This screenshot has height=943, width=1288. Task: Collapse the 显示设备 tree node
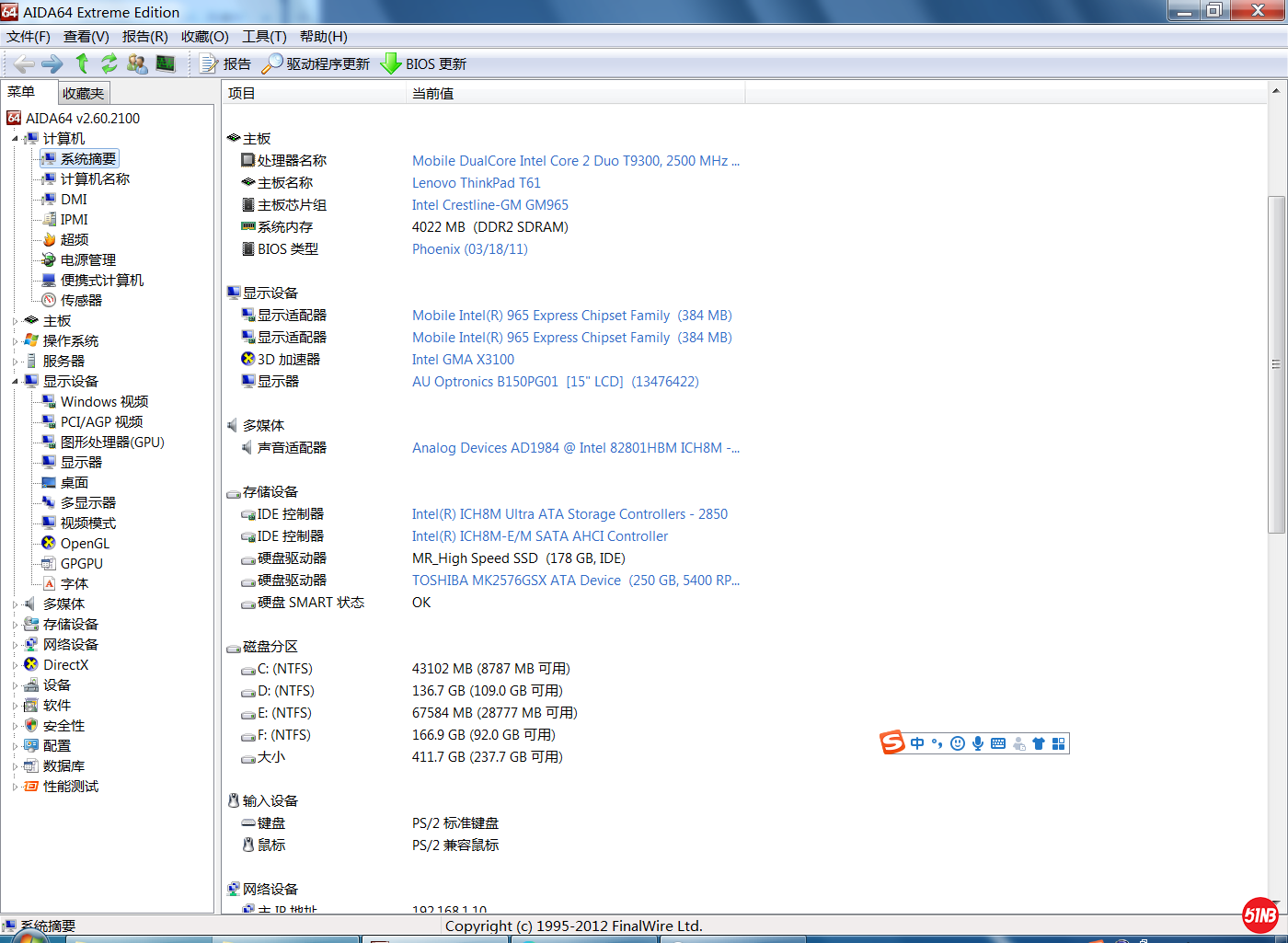pos(15,382)
